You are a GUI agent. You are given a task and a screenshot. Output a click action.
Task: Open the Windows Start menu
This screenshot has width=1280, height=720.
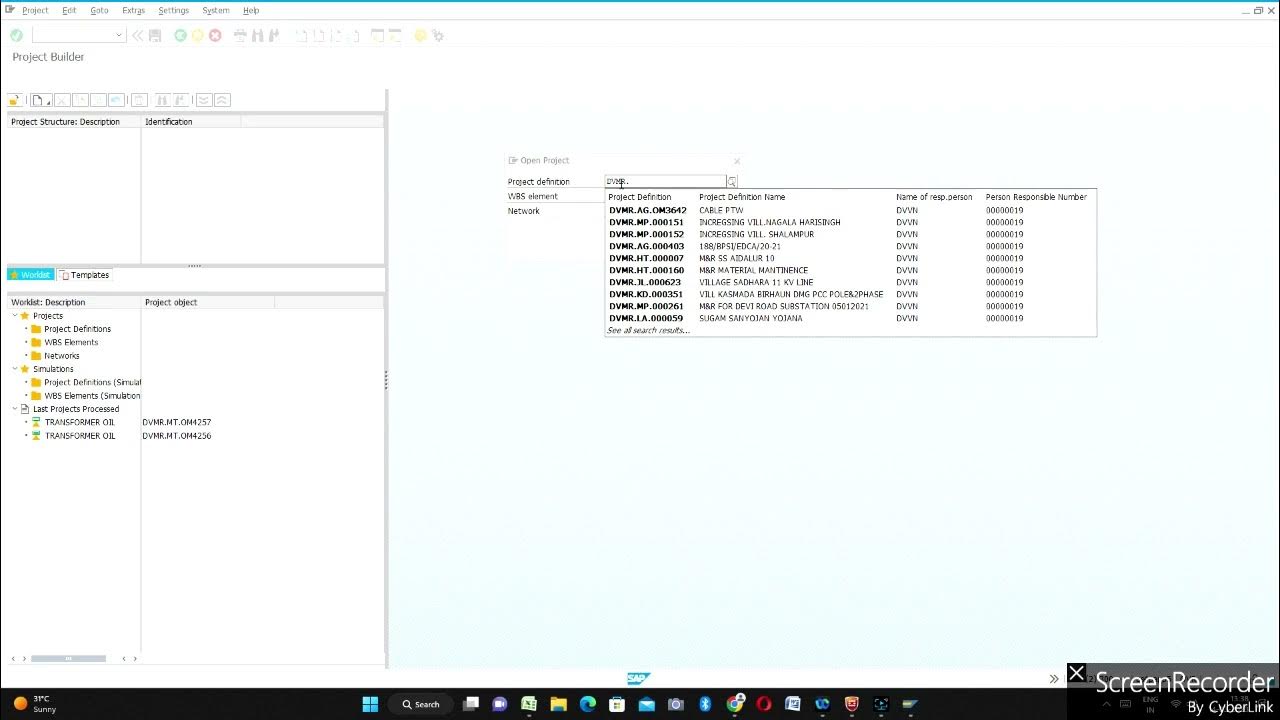tap(370, 704)
